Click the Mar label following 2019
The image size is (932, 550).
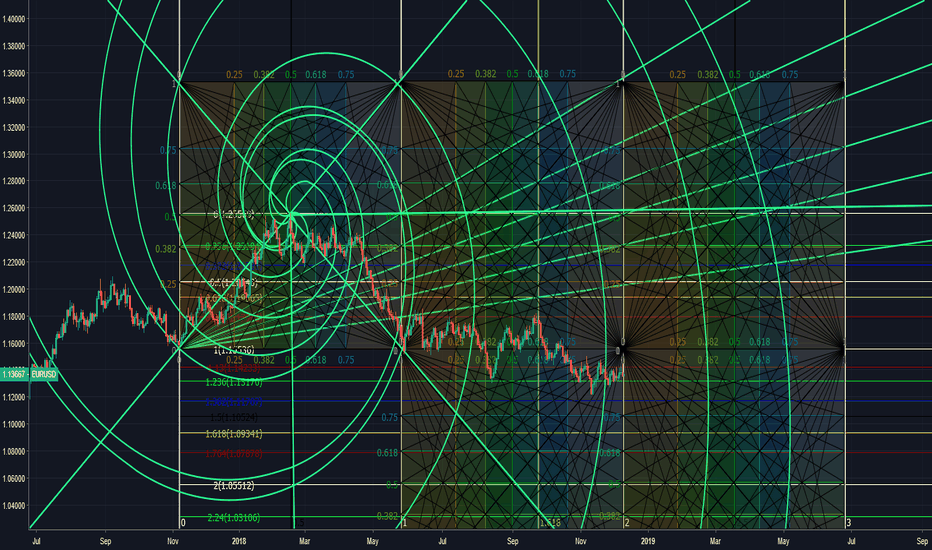(715, 541)
